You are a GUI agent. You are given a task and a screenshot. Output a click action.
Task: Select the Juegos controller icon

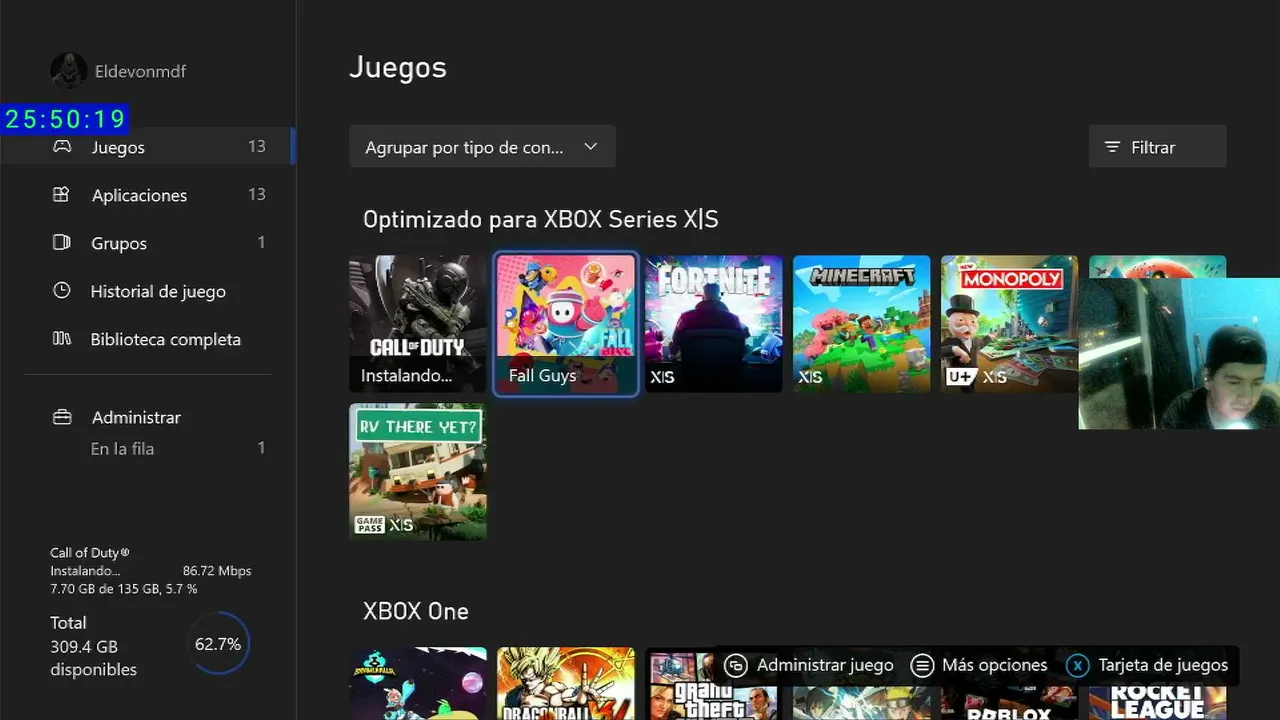(x=62, y=147)
